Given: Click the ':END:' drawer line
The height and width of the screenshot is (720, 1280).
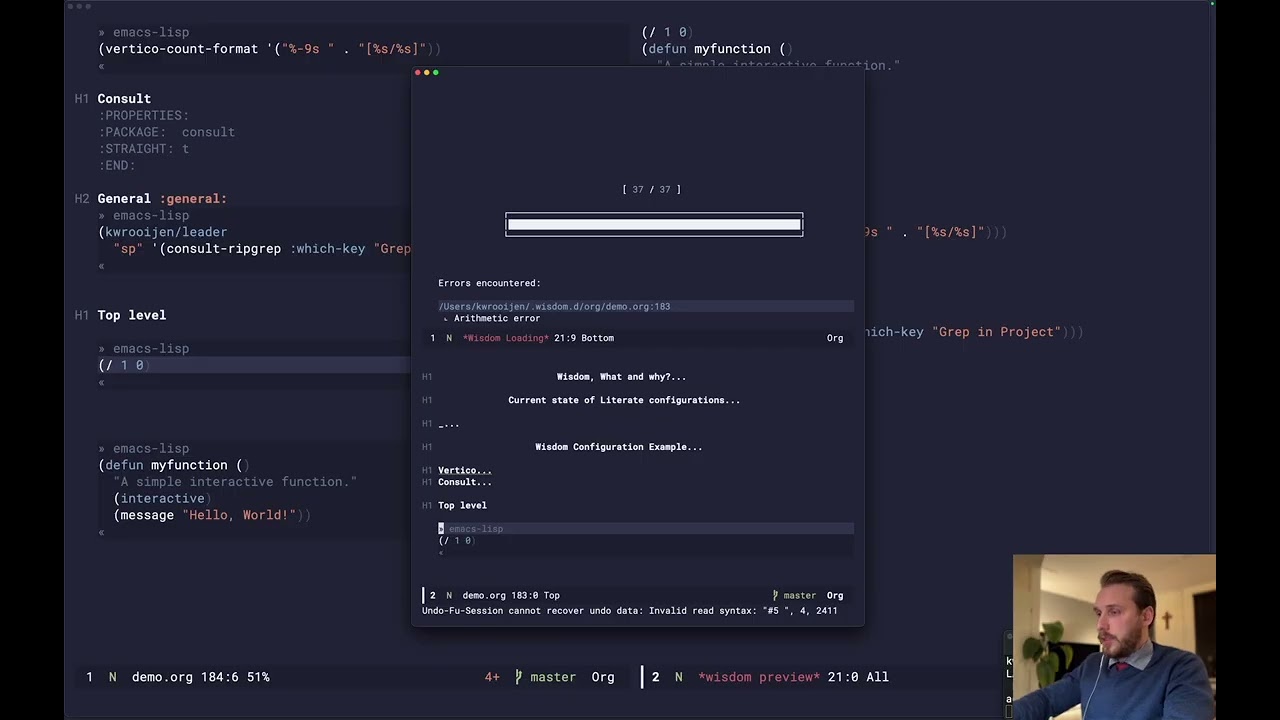Looking at the screenshot, I should (117, 165).
